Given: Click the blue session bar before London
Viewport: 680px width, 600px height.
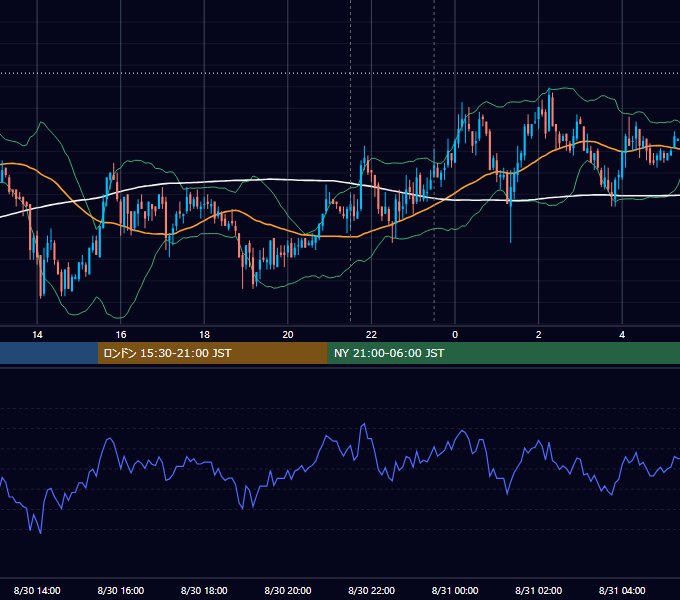Looking at the screenshot, I should (x=49, y=353).
